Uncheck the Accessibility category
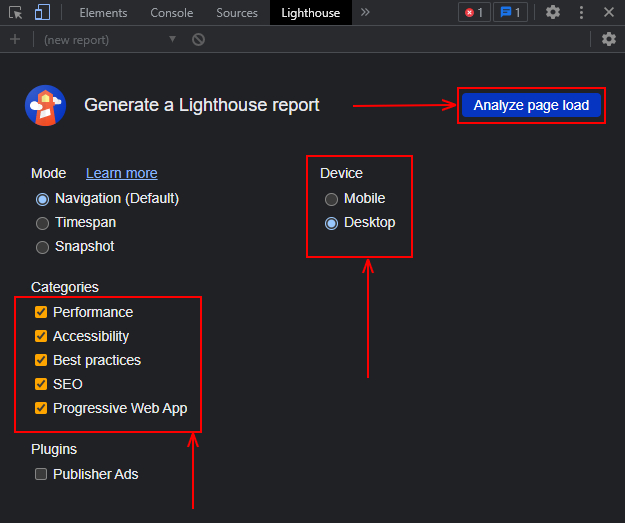 tap(41, 336)
